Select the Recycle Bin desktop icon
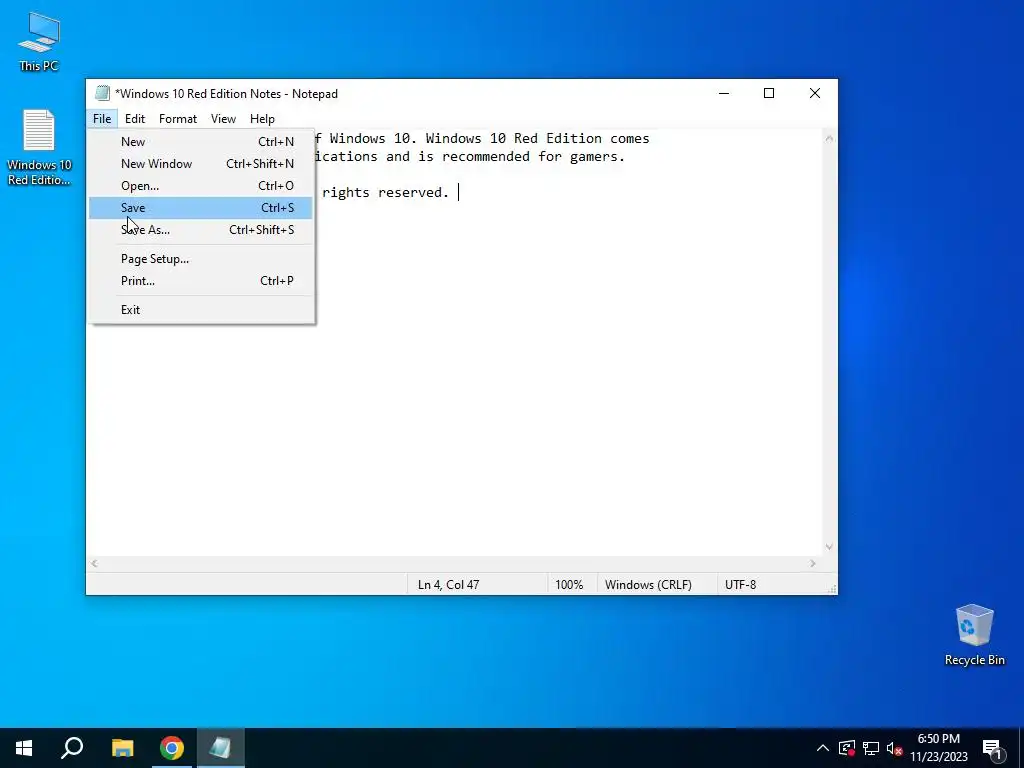This screenshot has height=768, width=1024. [974, 635]
